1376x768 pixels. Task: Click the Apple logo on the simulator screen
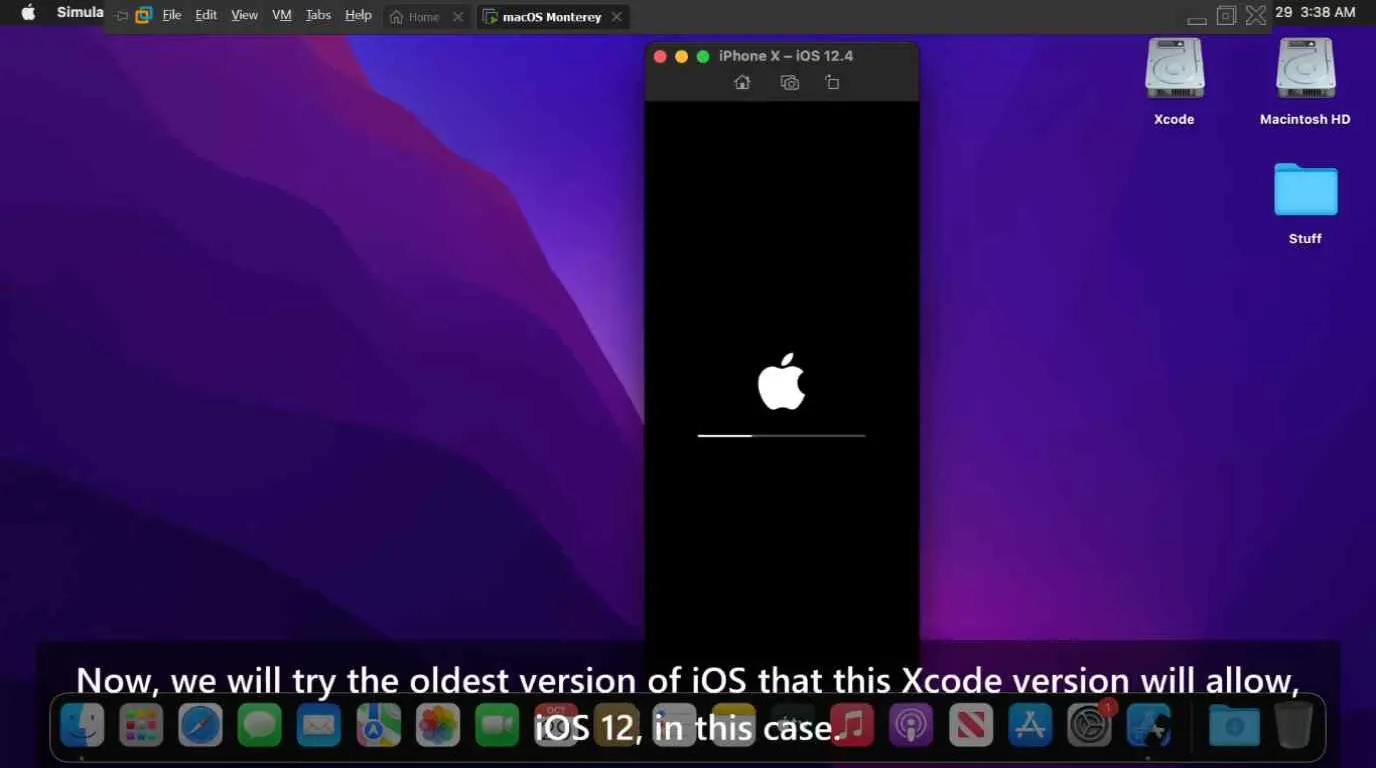coord(781,381)
